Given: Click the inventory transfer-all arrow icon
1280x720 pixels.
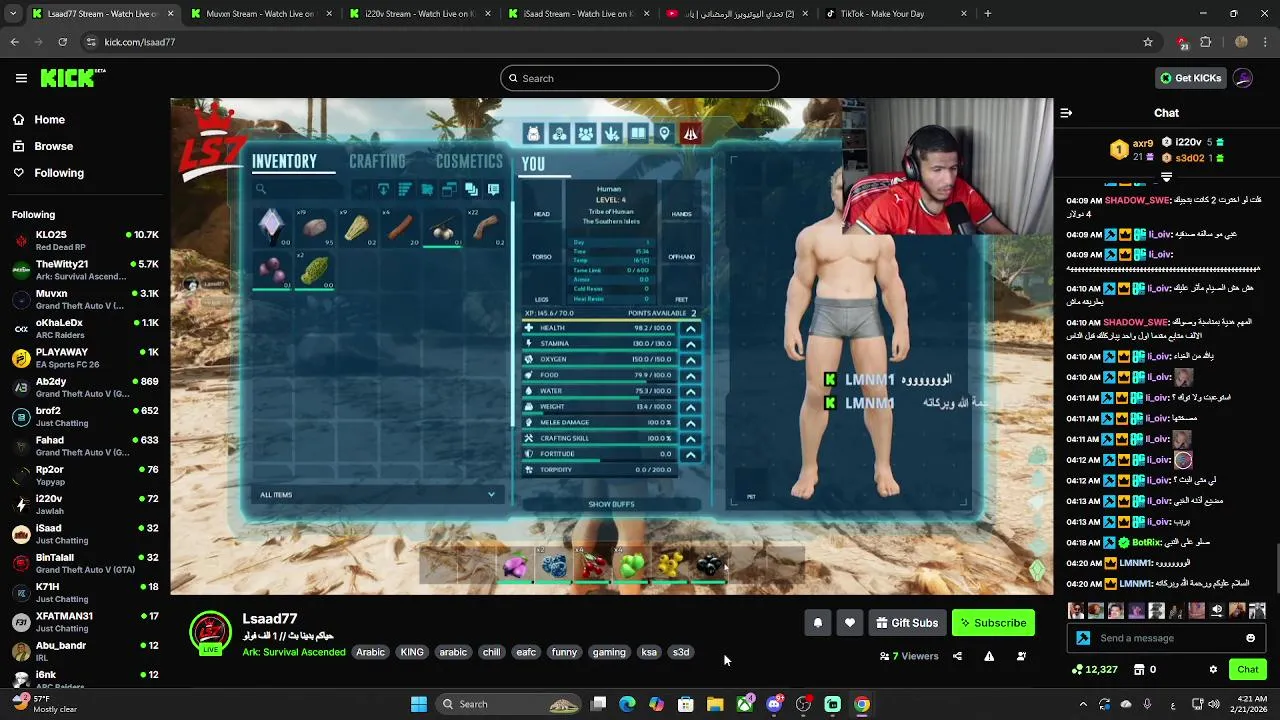Looking at the screenshot, I should pos(383,189).
